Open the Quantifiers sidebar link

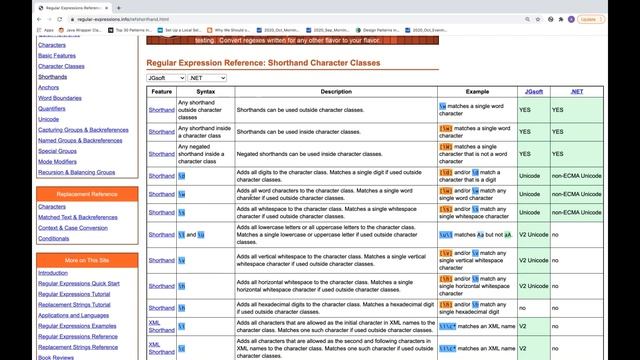pyautogui.click(x=52, y=109)
